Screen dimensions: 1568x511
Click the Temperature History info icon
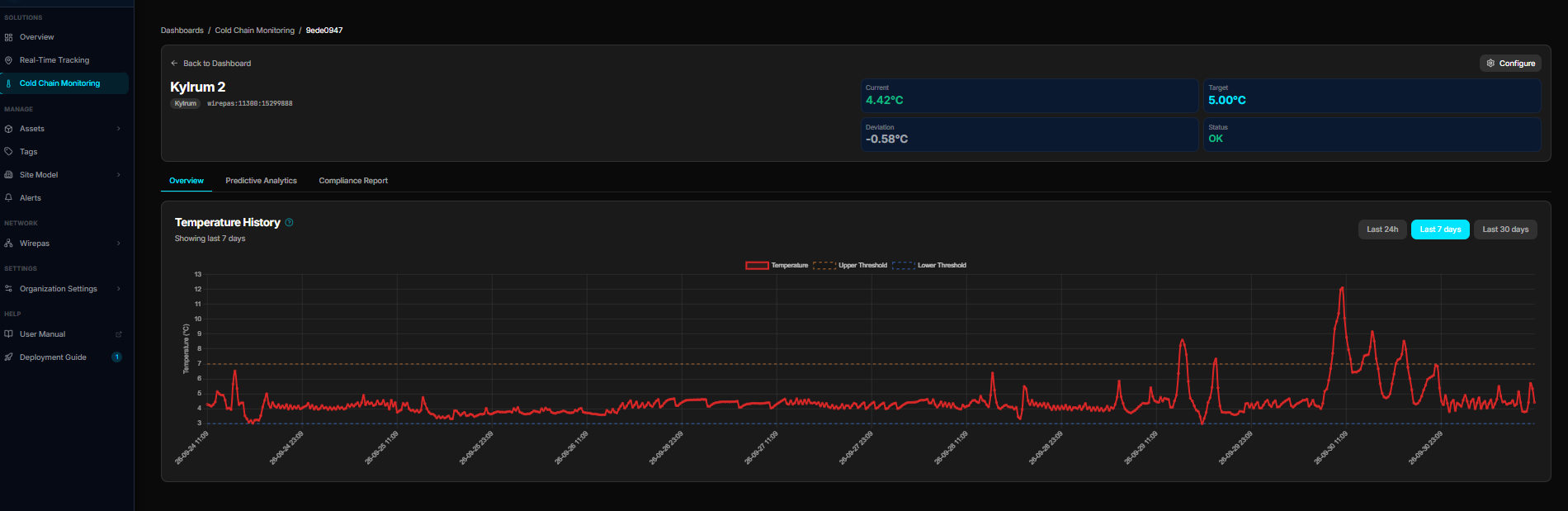289,222
